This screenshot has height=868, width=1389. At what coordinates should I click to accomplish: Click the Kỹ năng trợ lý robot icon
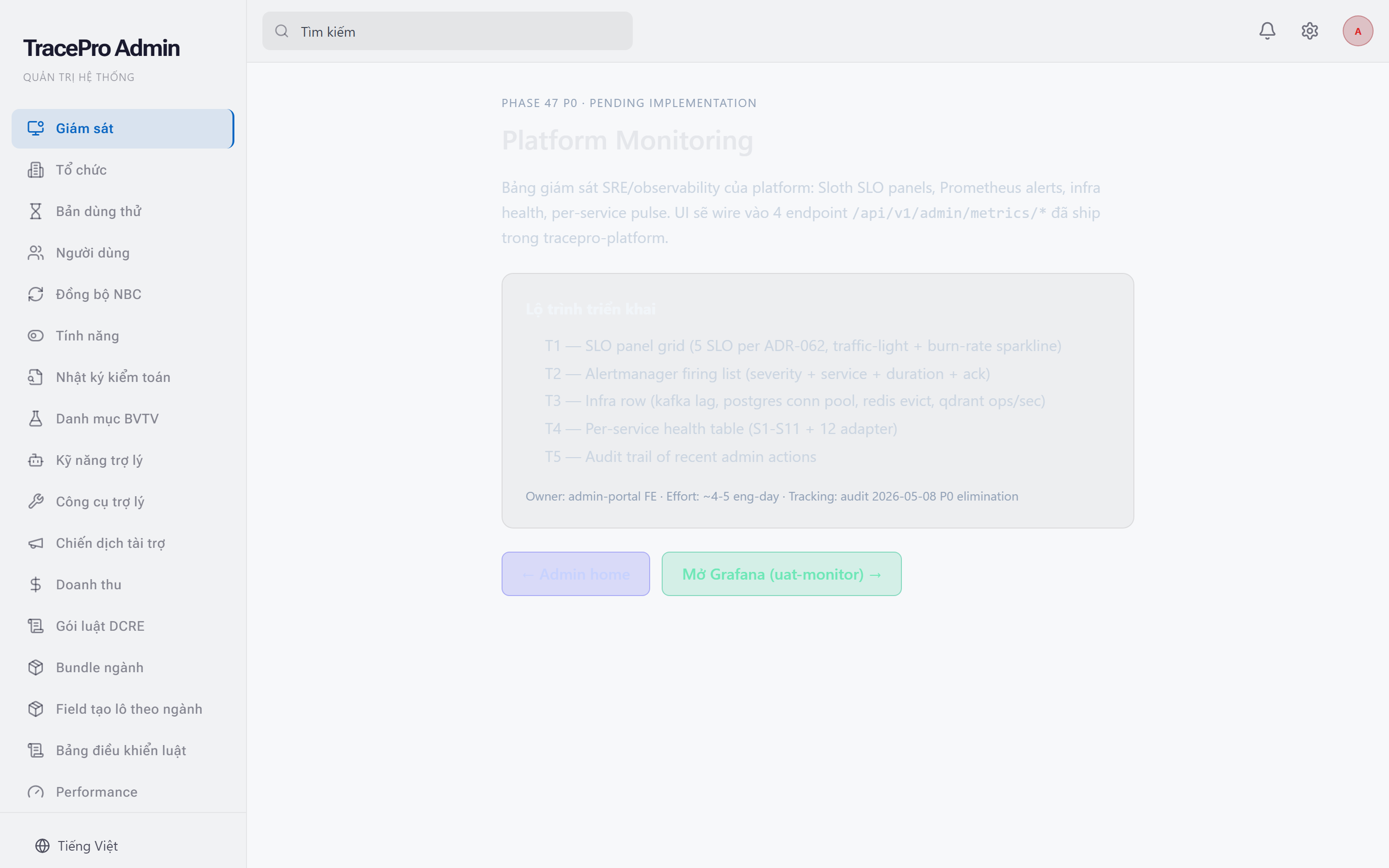pyautogui.click(x=36, y=460)
